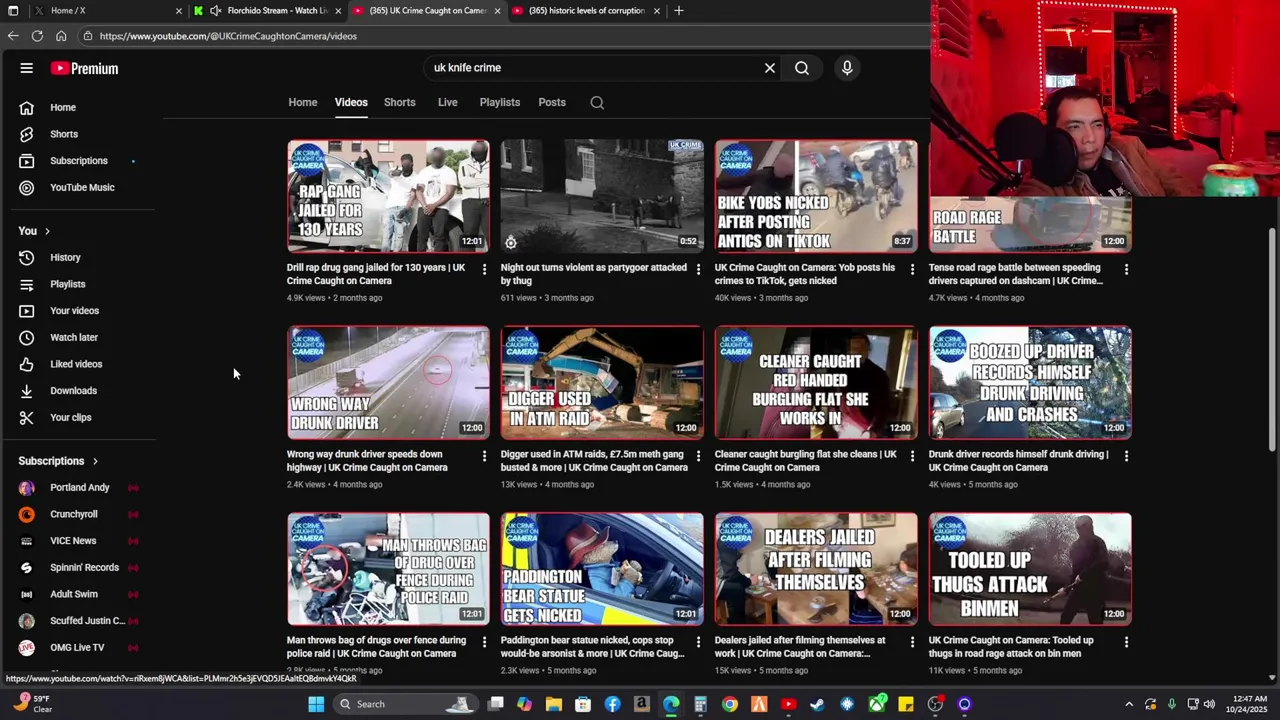
Task: Search within channel magnifier icon
Action: tap(597, 102)
